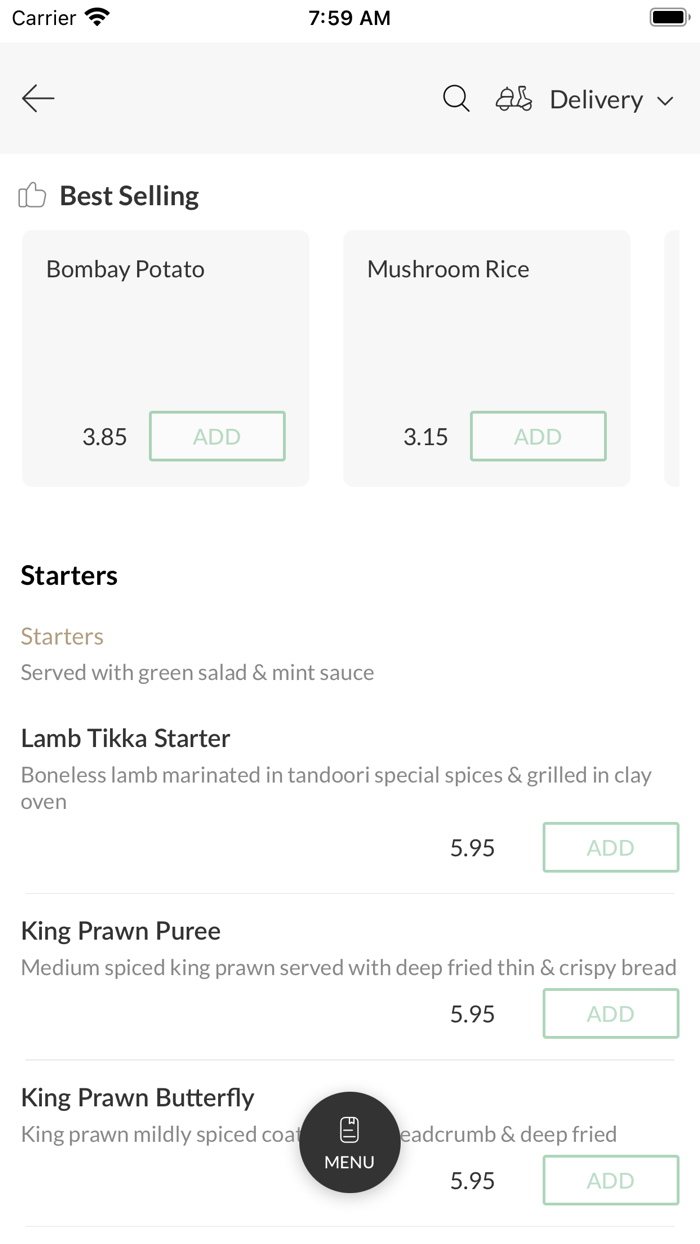Add King Prawn Butterfly to order
Image resolution: width=700 pixels, height=1244 pixels.
tap(610, 1181)
